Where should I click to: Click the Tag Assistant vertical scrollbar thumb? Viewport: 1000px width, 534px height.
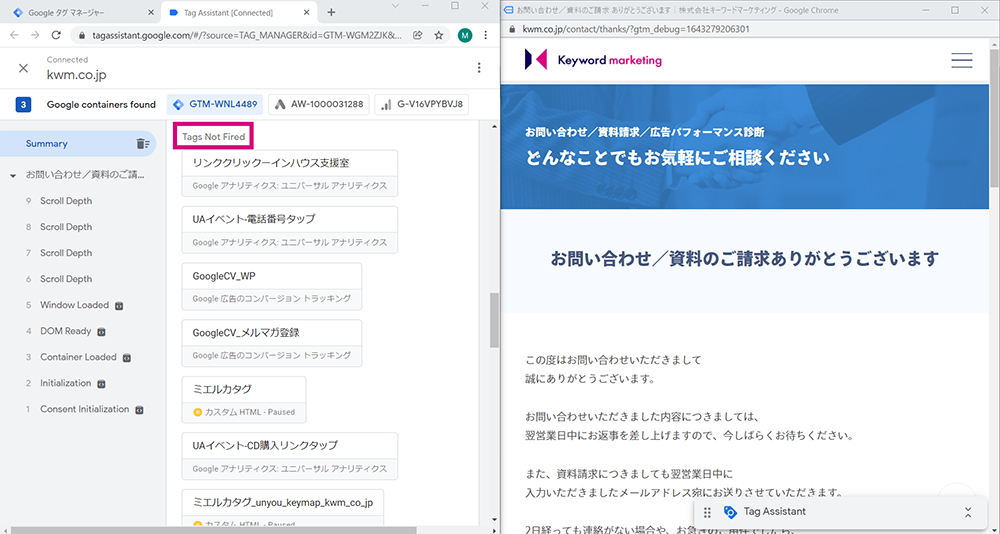click(494, 320)
